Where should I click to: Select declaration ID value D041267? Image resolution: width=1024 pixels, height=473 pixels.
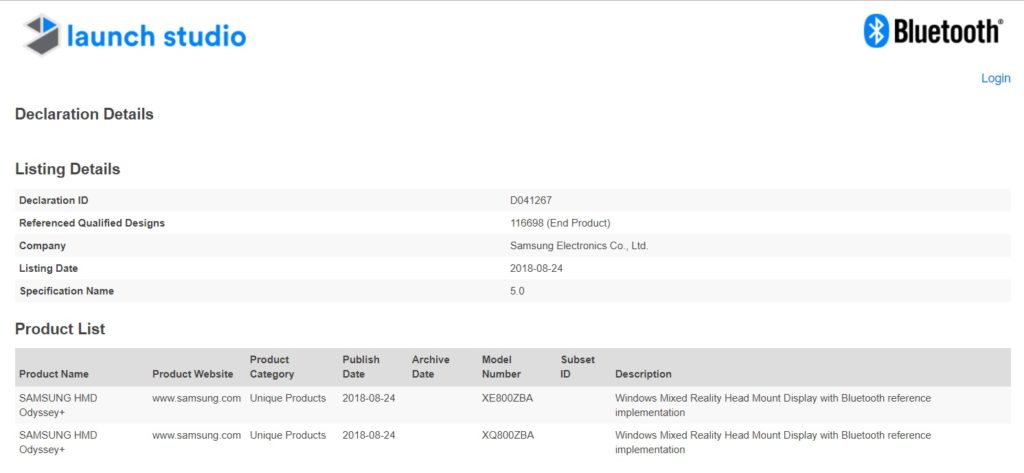coord(530,201)
